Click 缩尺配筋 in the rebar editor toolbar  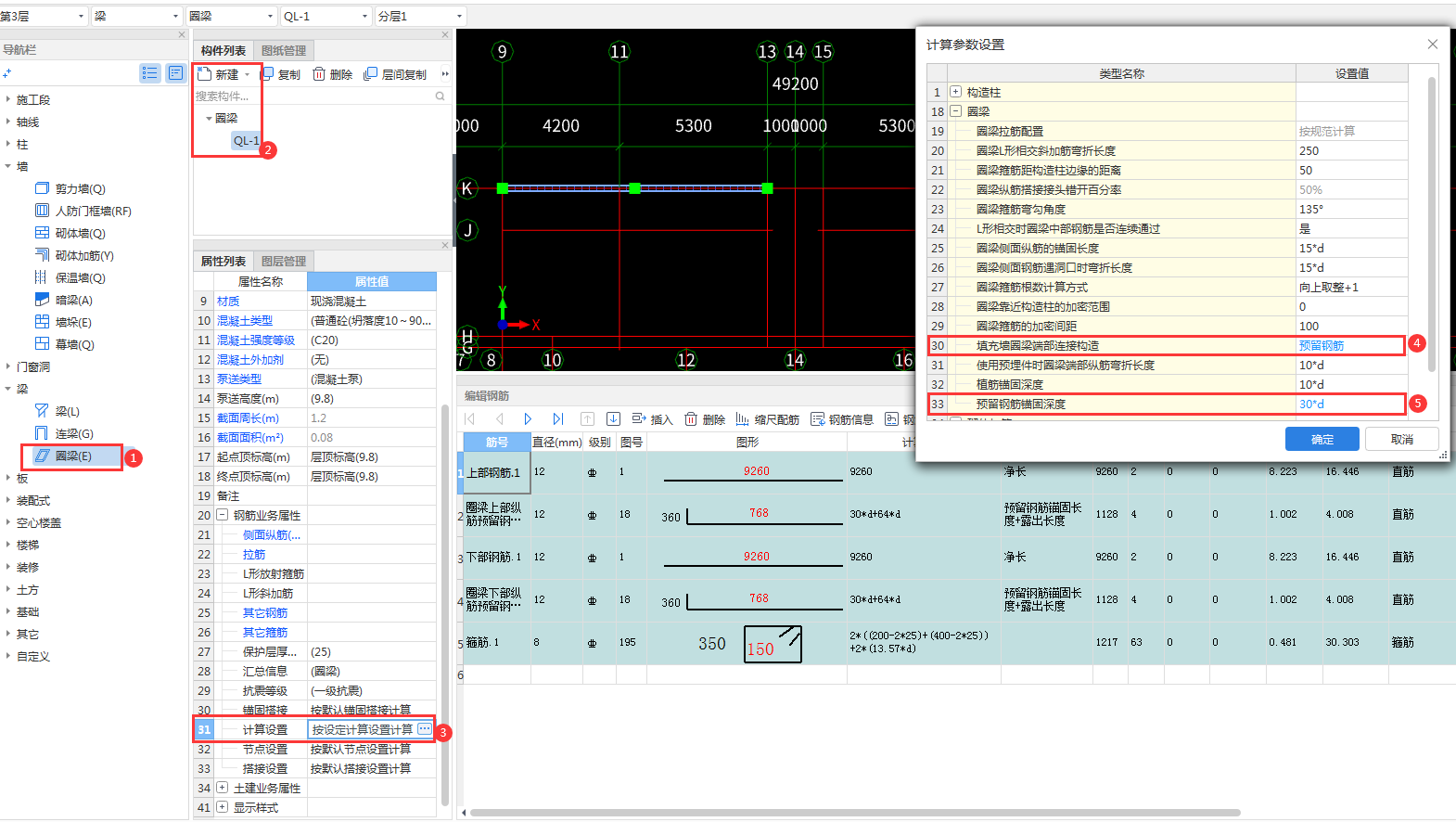(768, 419)
